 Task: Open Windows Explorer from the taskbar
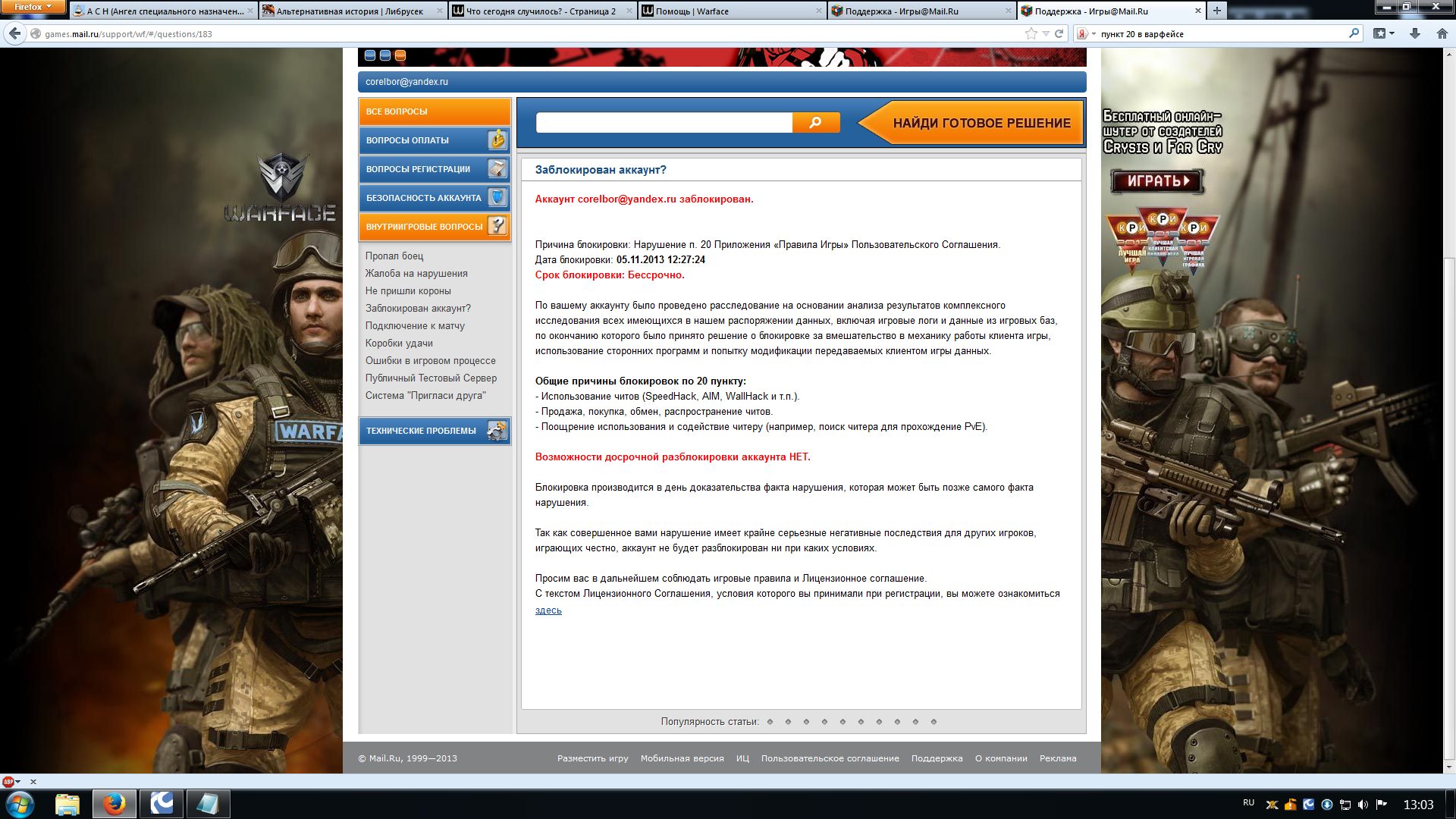[67, 804]
